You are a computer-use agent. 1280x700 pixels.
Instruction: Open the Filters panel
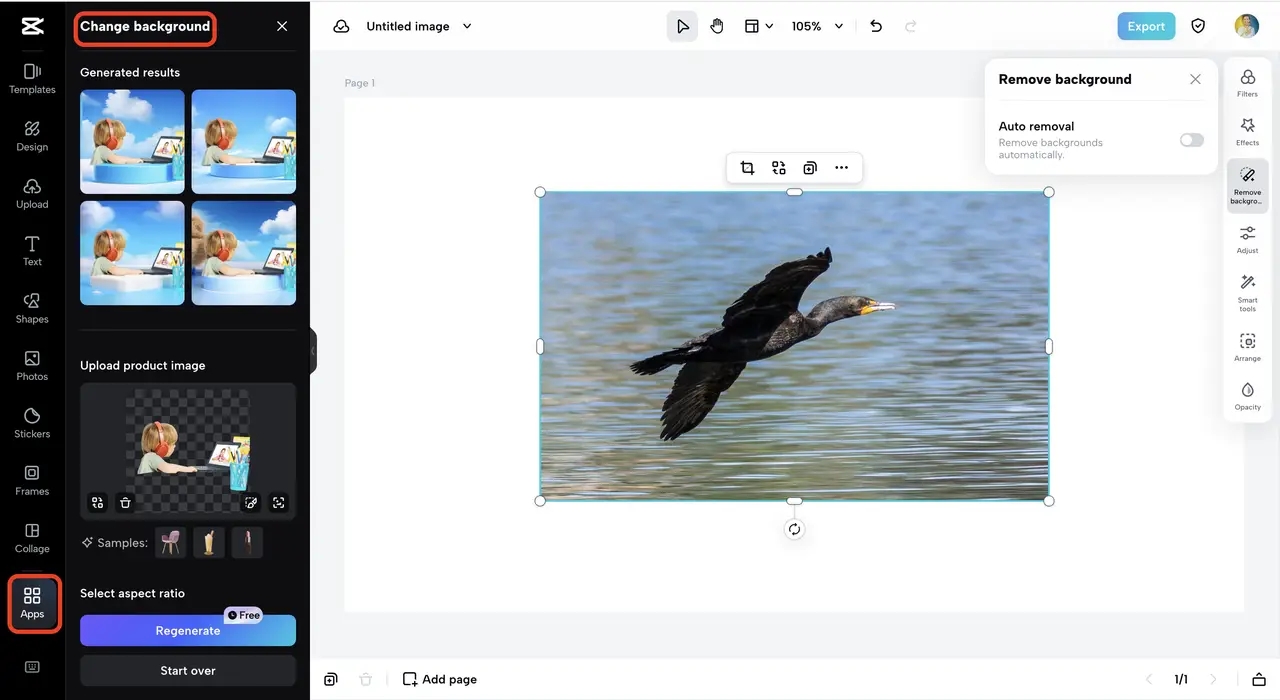click(x=1247, y=83)
